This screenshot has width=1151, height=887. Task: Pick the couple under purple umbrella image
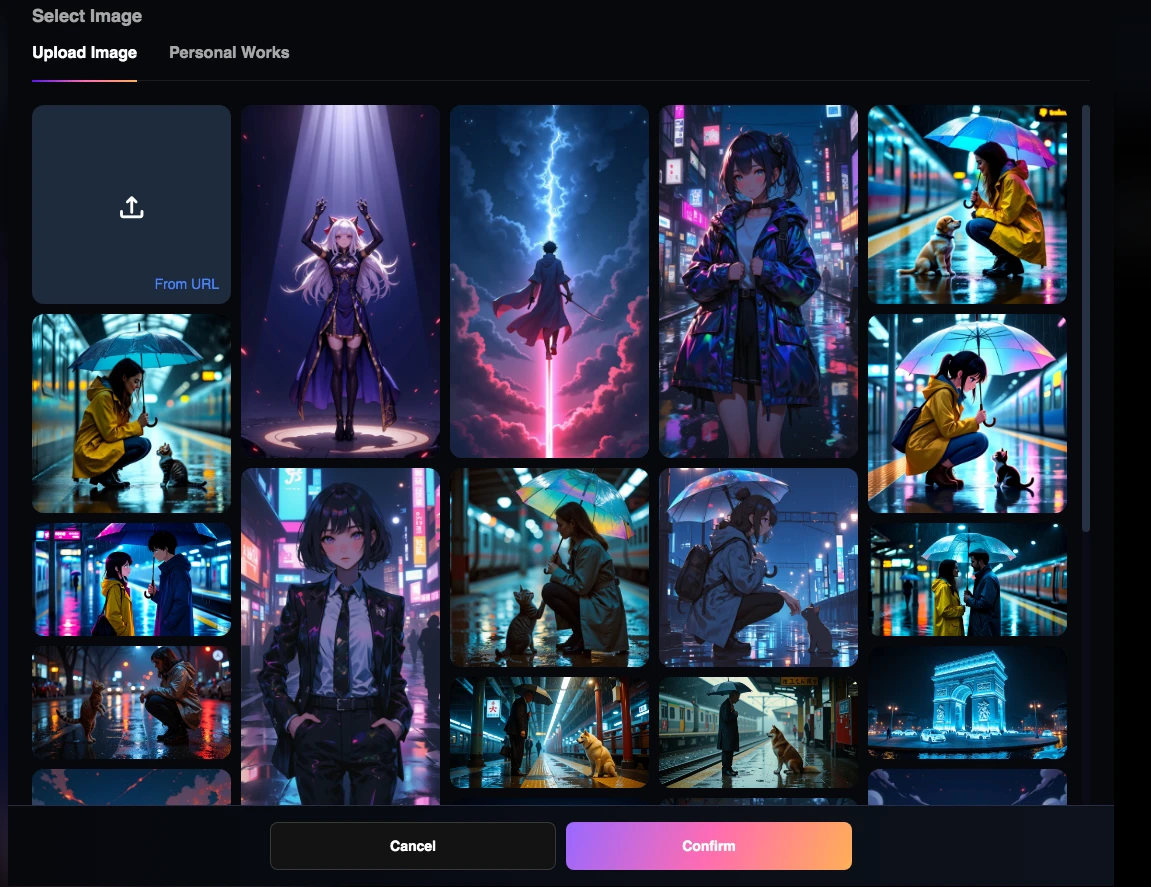[x=131, y=579]
